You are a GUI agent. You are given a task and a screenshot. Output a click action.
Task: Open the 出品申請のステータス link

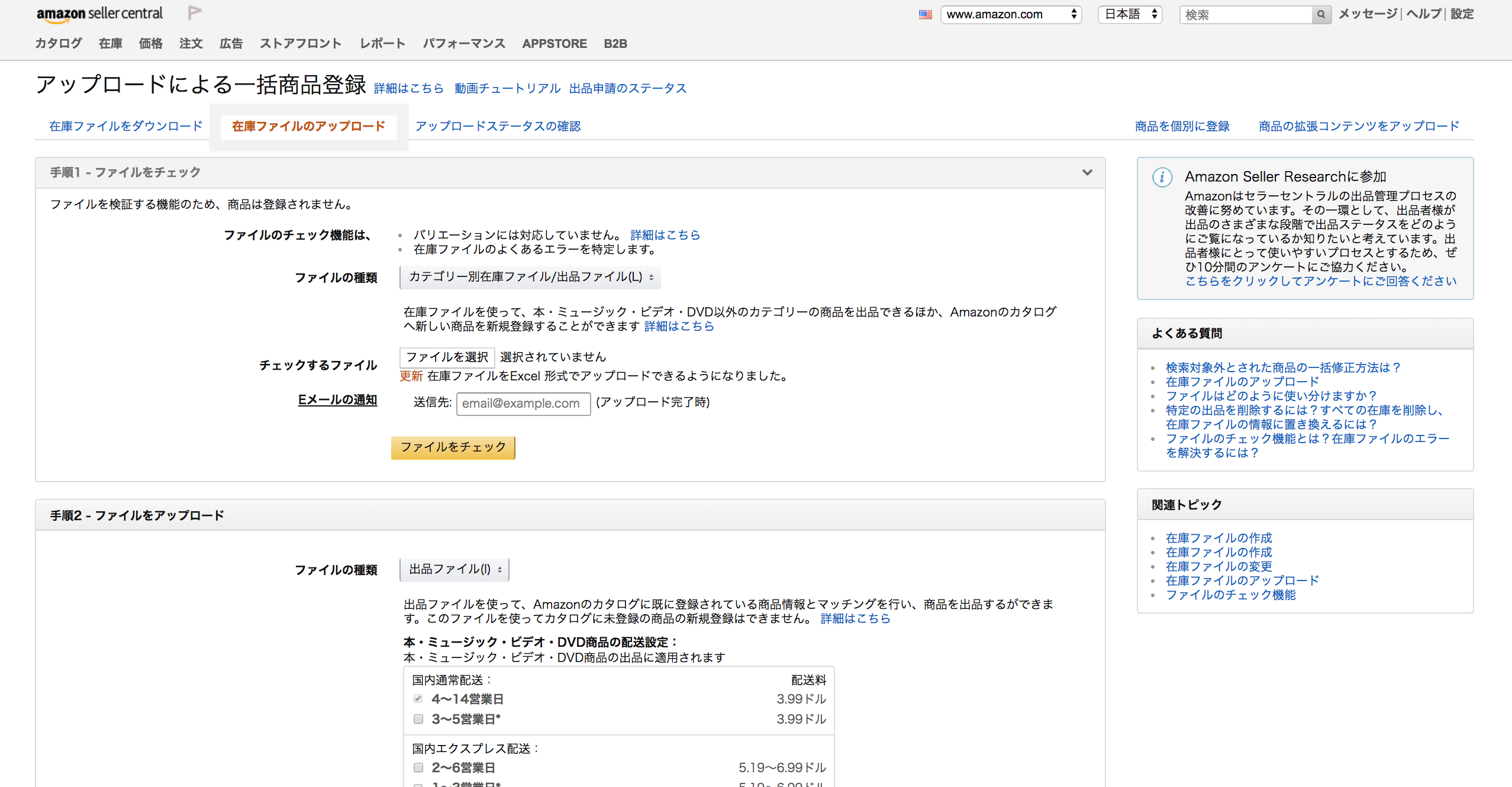click(x=628, y=88)
